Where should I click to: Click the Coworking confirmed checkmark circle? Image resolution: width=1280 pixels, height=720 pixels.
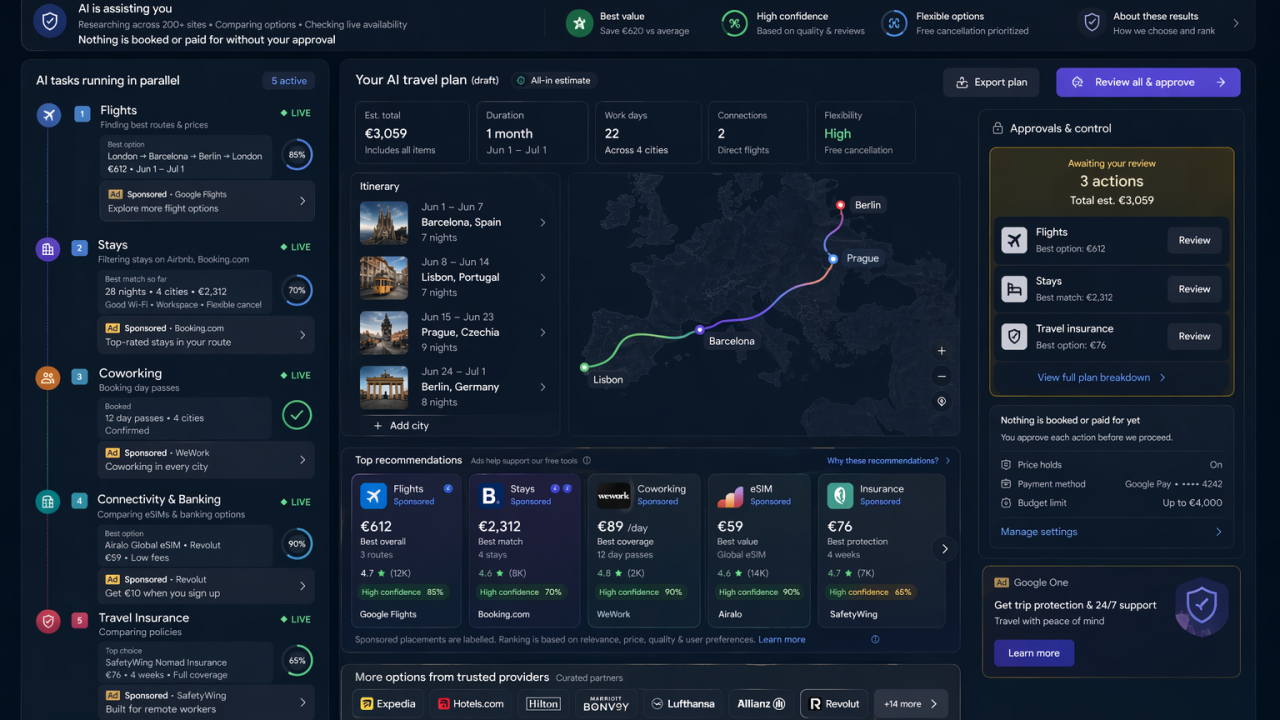tap(297, 415)
